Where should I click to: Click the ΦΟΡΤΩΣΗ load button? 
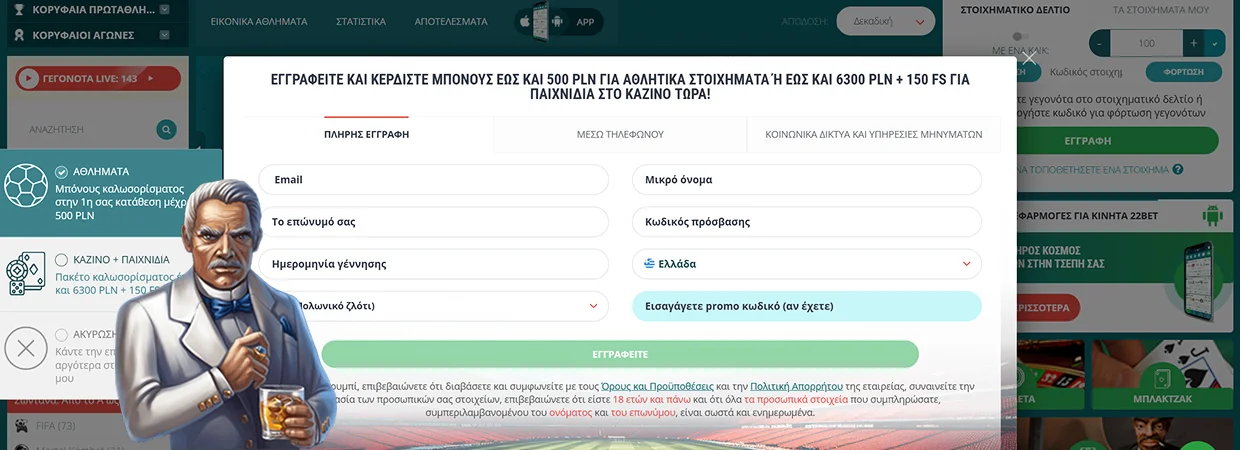point(1184,72)
